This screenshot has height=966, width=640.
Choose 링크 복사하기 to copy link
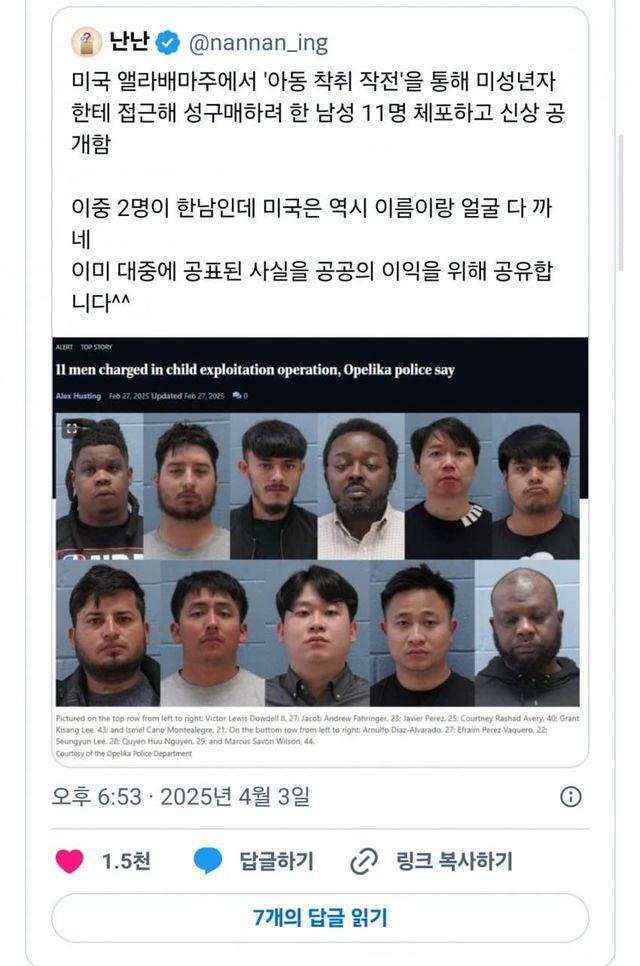pyautogui.click(x=454, y=861)
